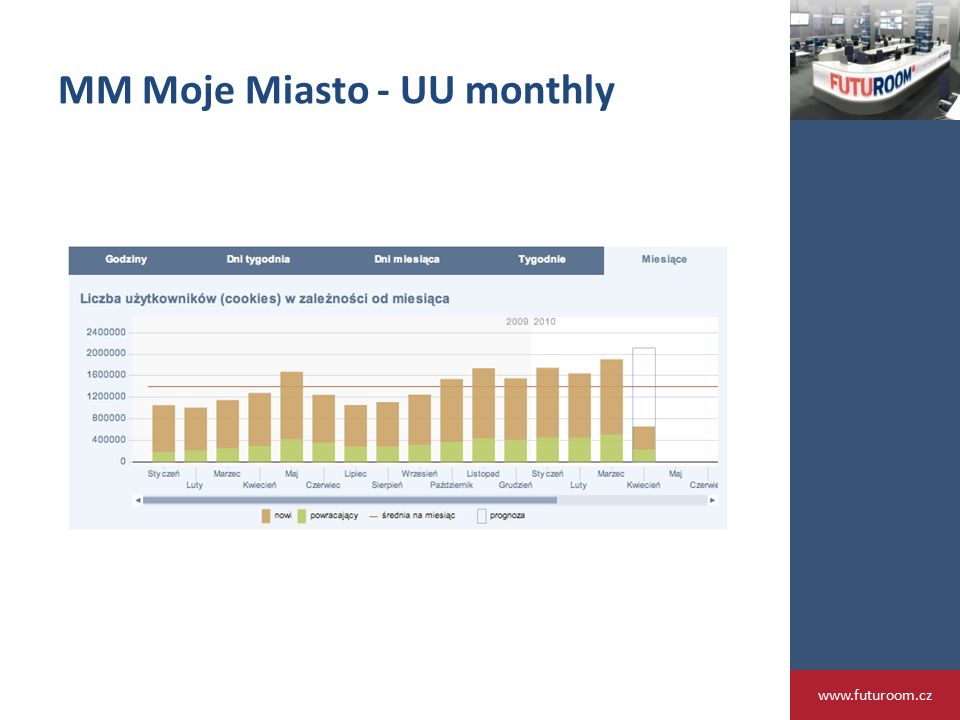The image size is (960, 720).
Task: Click the Lipiec month label
Action: tap(355, 473)
